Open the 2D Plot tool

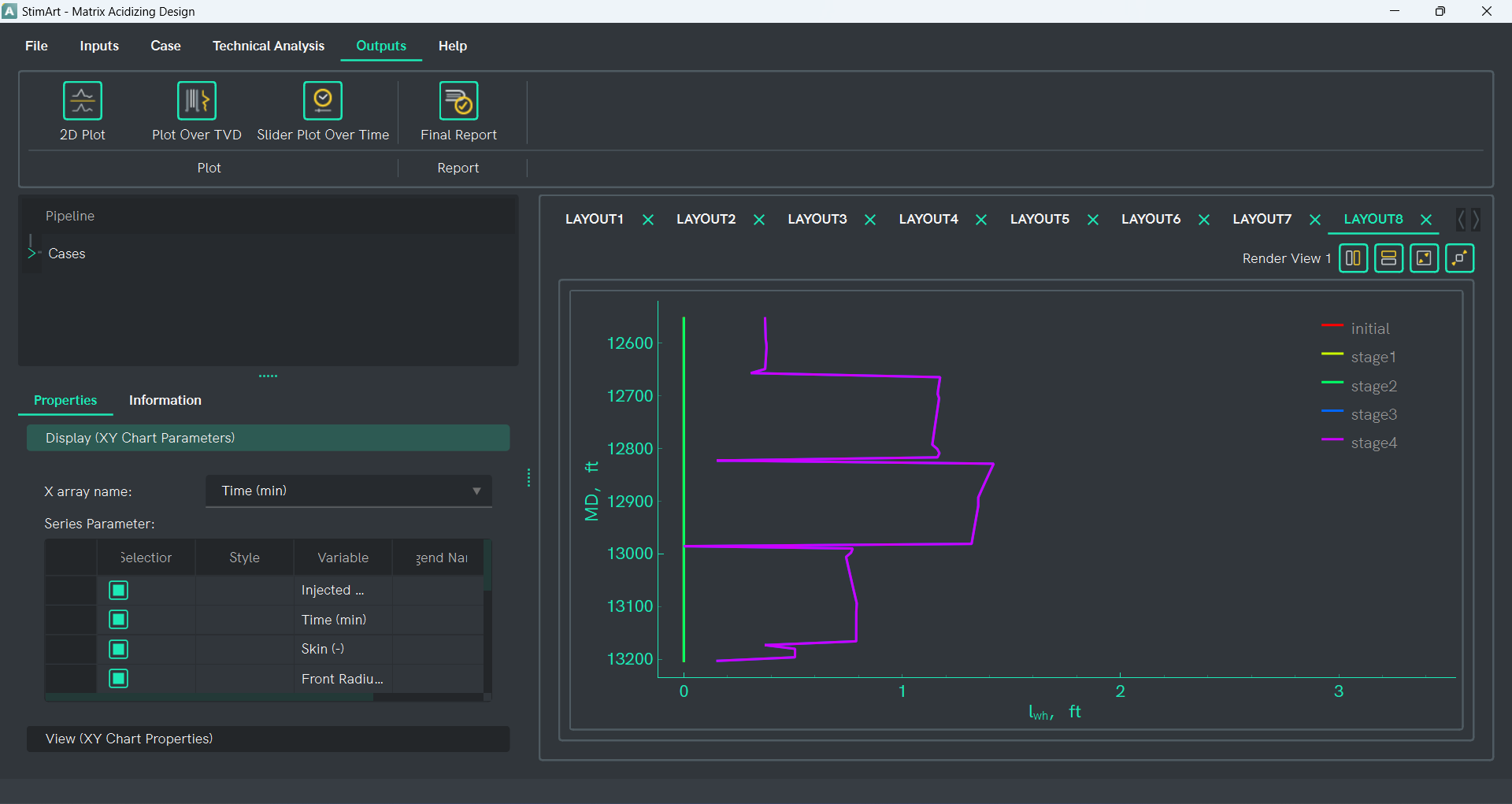pos(83,102)
